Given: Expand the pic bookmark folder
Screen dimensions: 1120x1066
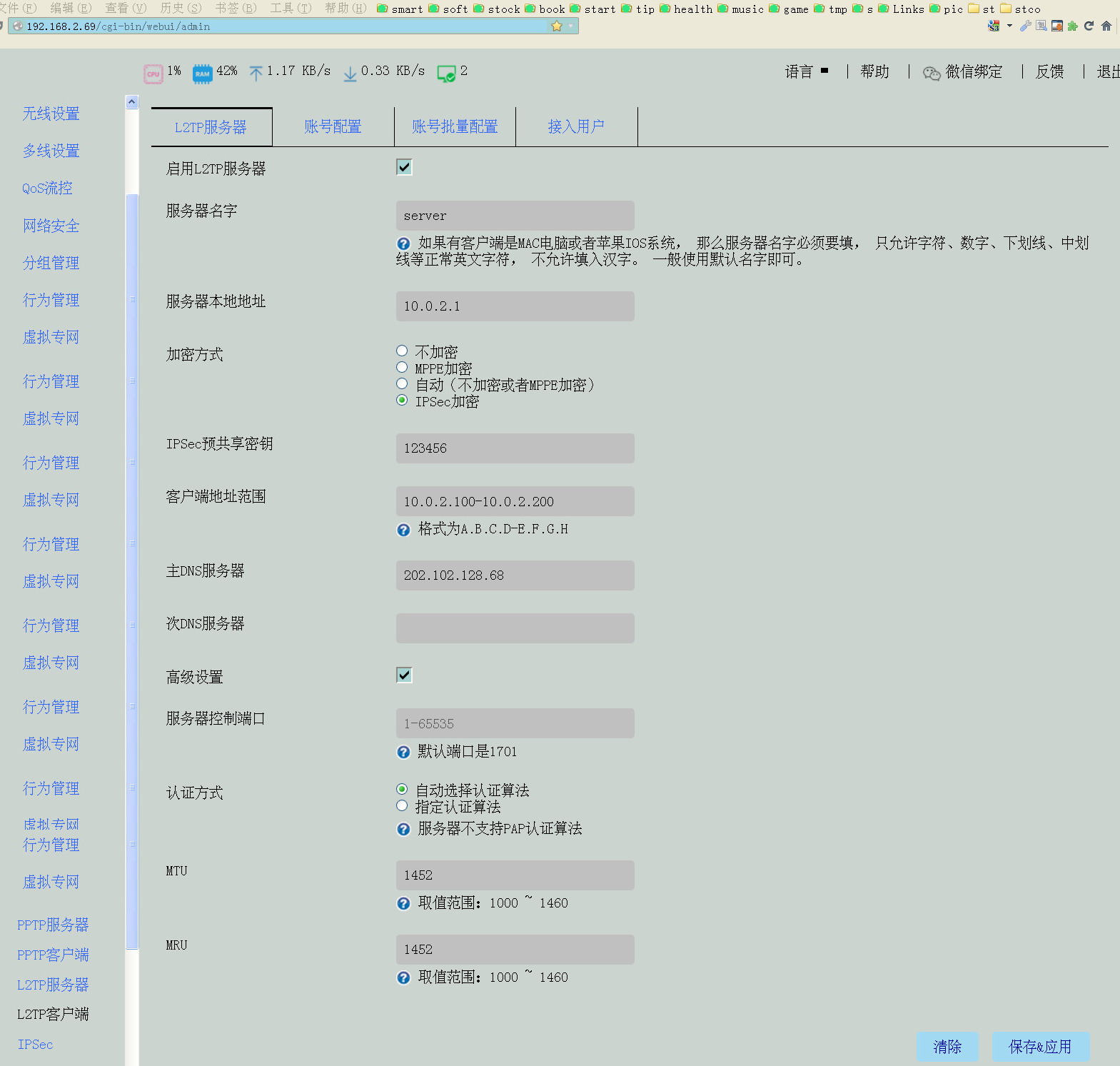Looking at the screenshot, I should point(946,9).
